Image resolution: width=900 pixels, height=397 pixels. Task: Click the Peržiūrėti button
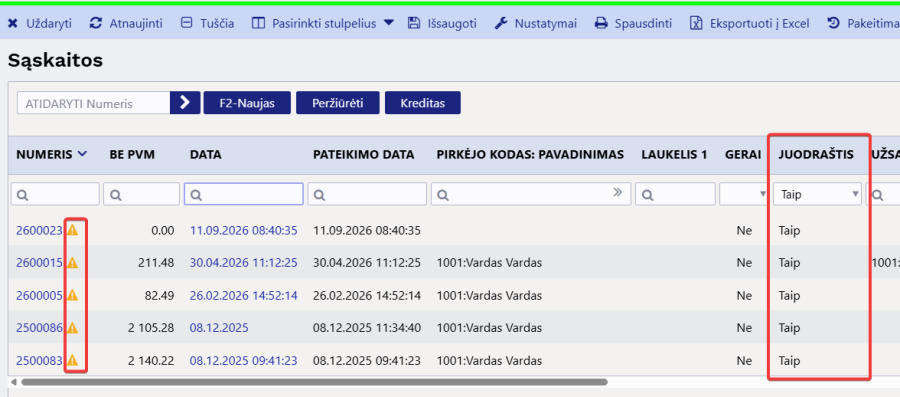[338, 103]
